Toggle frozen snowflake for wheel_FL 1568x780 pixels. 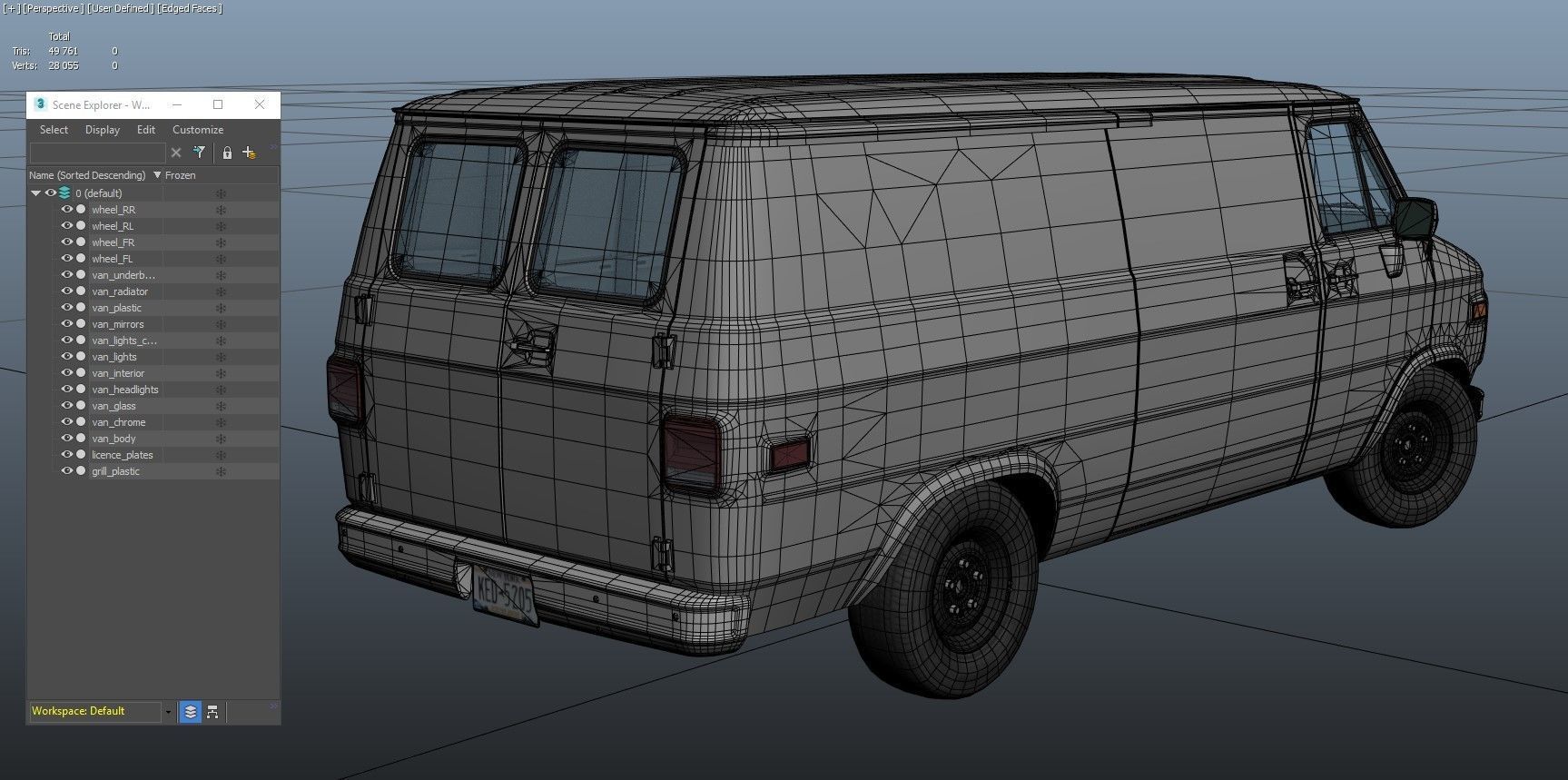220,259
